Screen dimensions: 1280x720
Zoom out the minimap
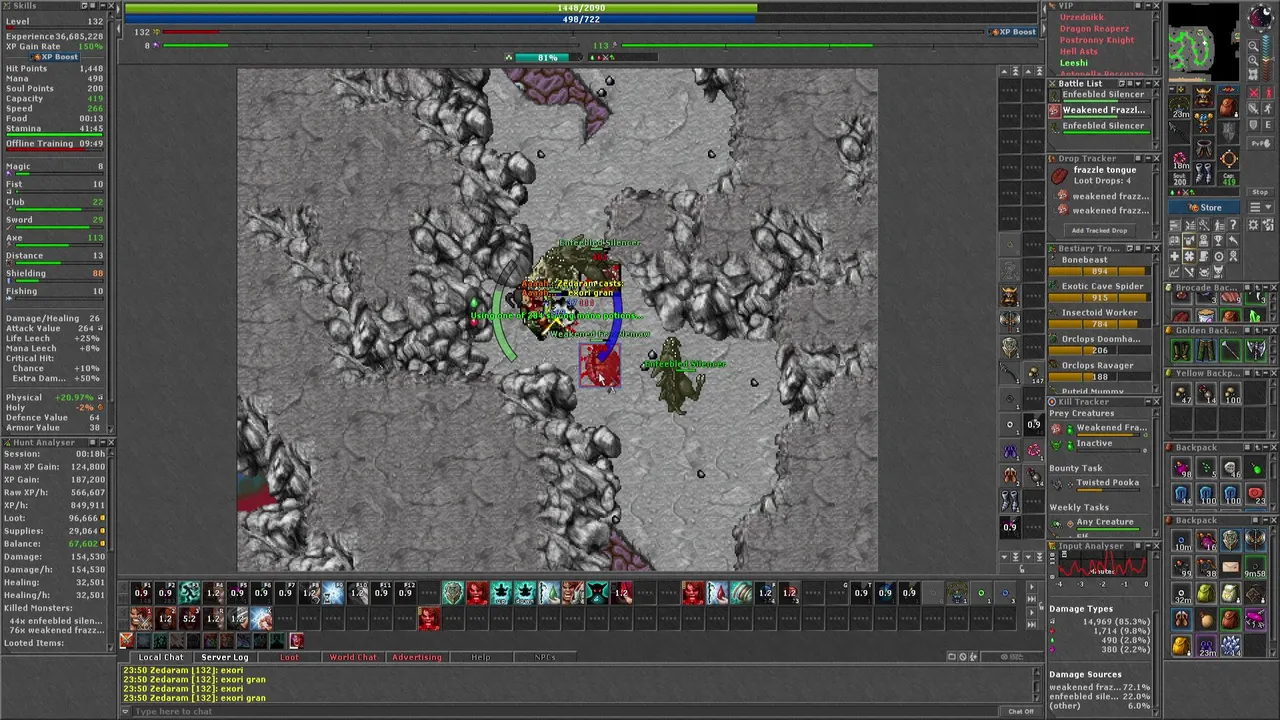tap(1253, 45)
